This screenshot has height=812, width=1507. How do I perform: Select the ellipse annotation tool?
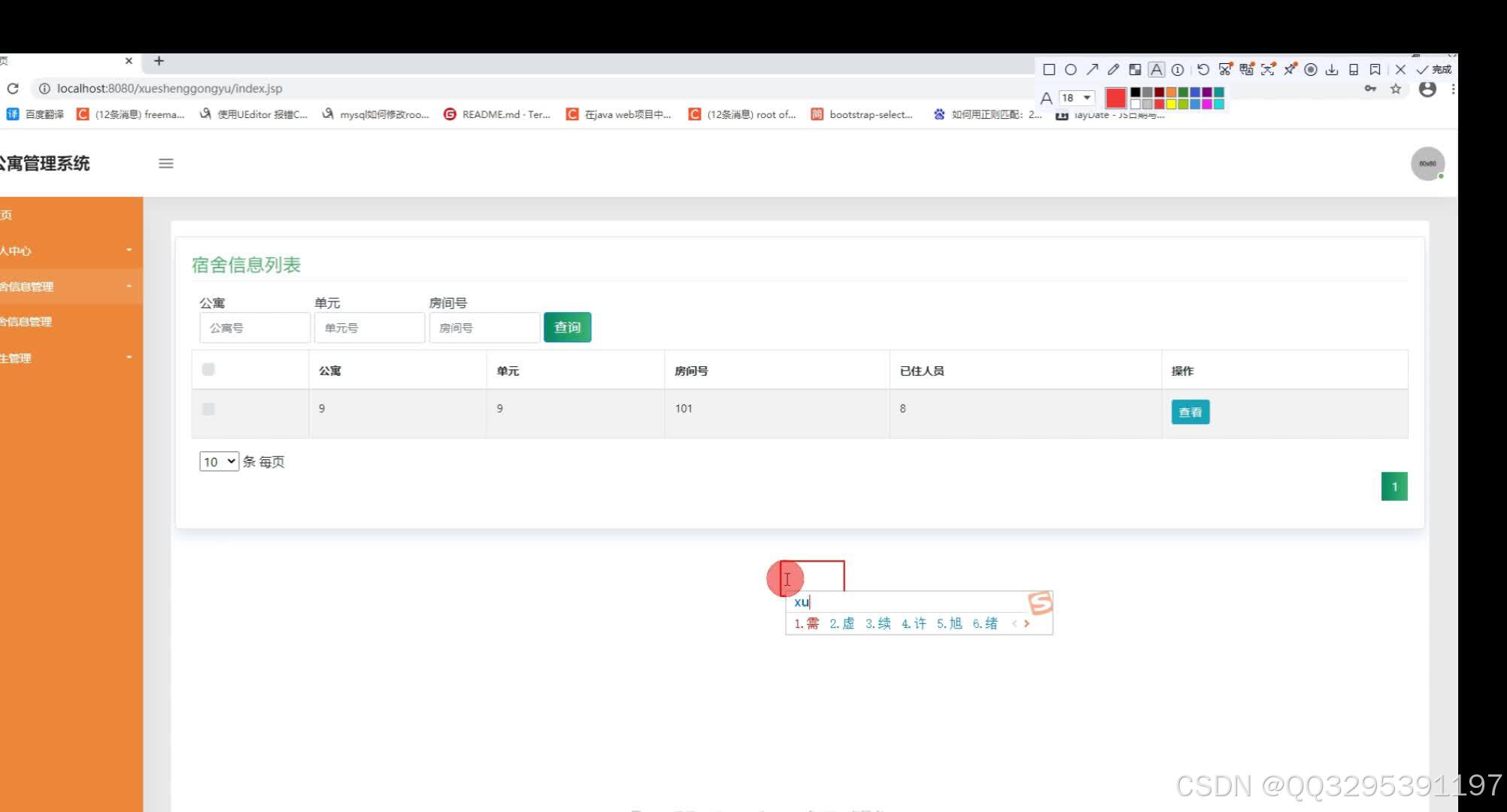[x=1071, y=70]
